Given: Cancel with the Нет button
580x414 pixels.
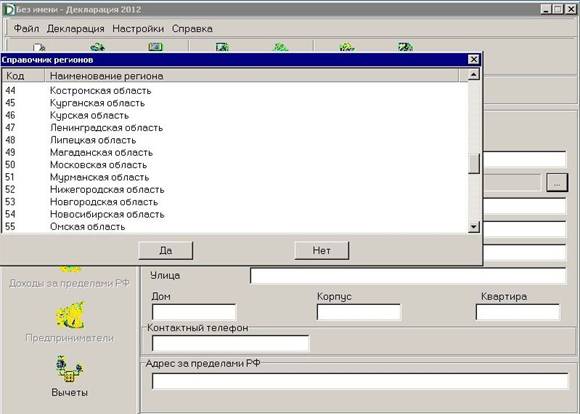Looking at the screenshot, I should click(x=321, y=250).
